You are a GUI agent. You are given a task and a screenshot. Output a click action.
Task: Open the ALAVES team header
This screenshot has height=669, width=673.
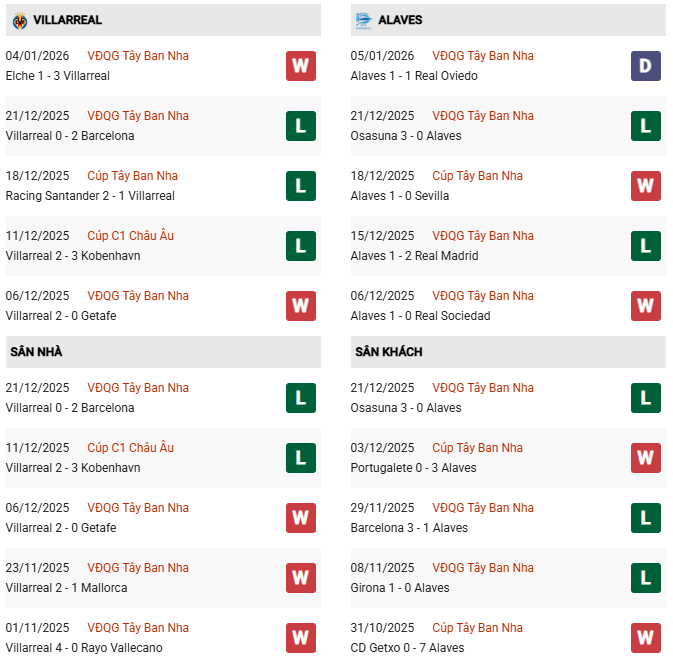(400, 20)
